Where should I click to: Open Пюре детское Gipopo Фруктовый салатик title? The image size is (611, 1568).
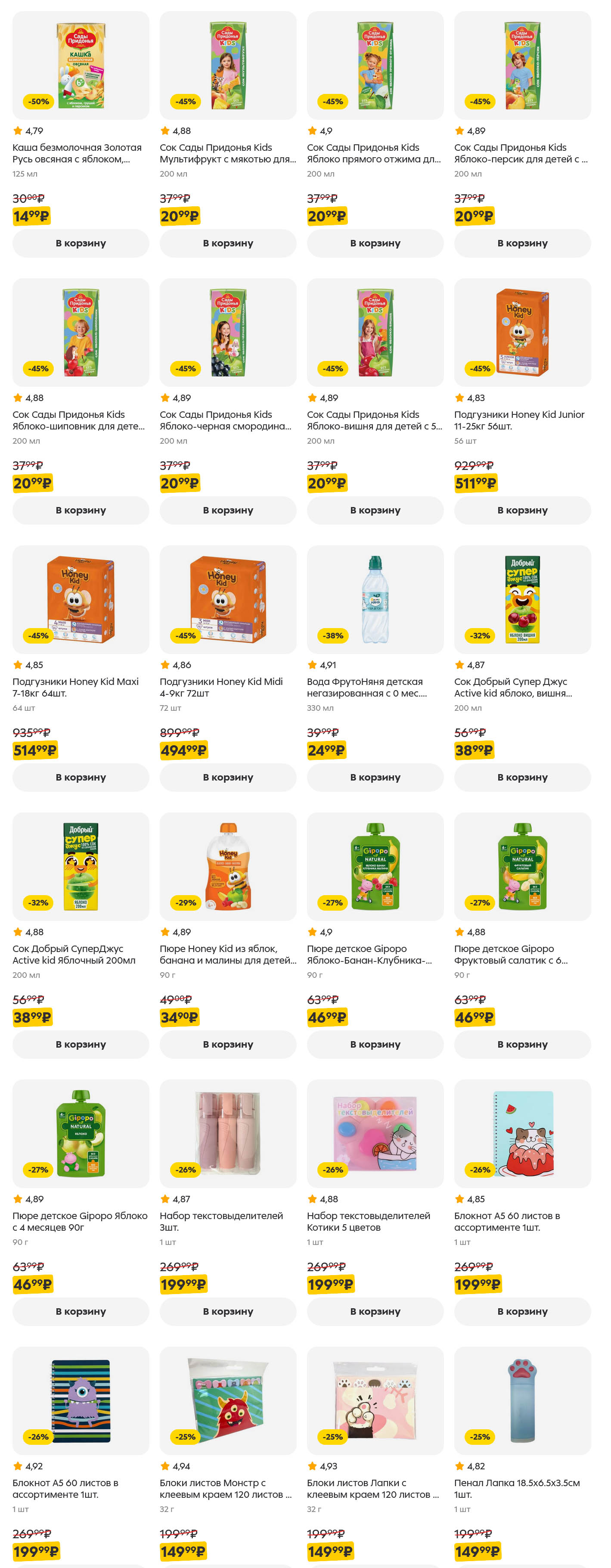pos(511,955)
